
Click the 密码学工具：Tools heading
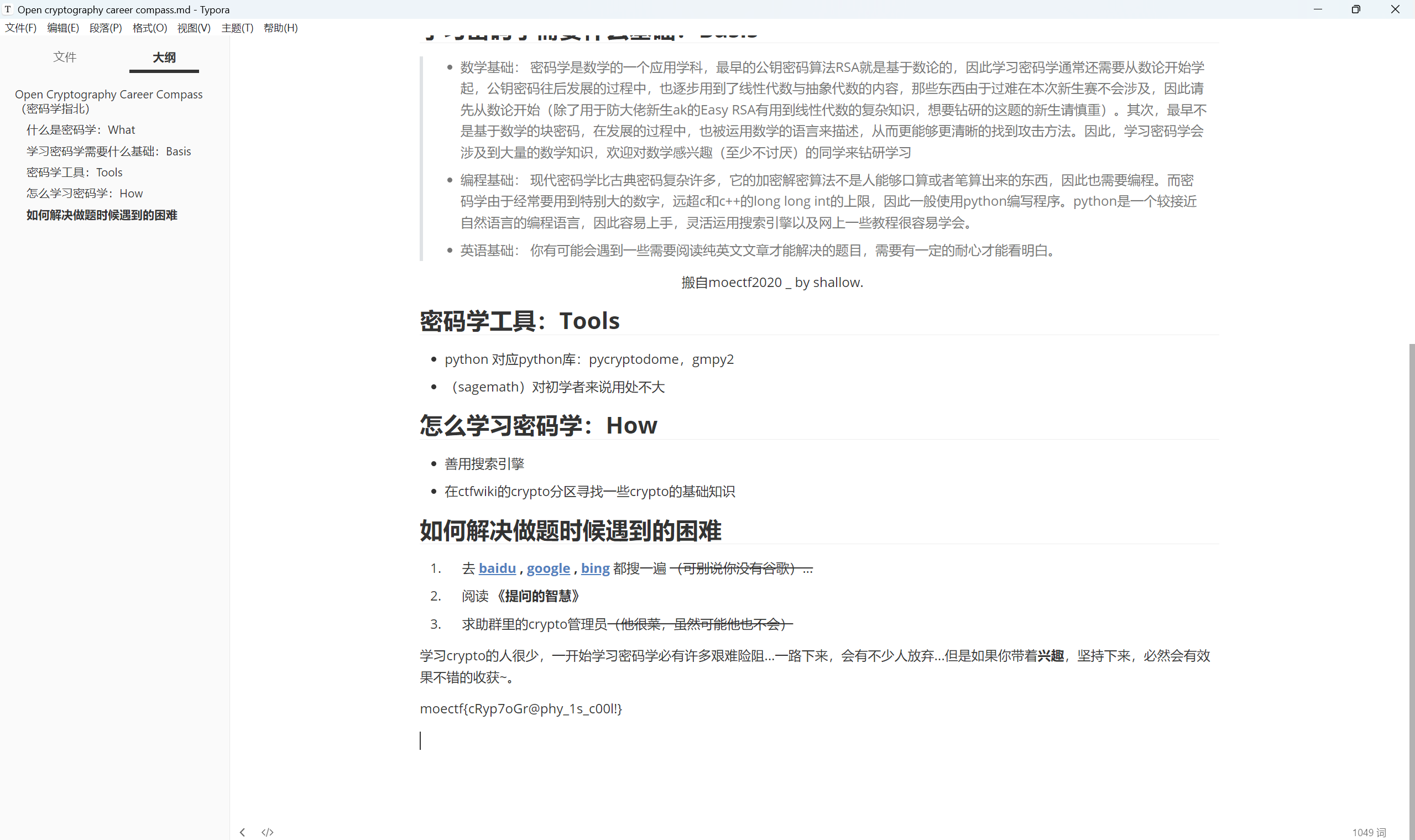[x=520, y=320]
